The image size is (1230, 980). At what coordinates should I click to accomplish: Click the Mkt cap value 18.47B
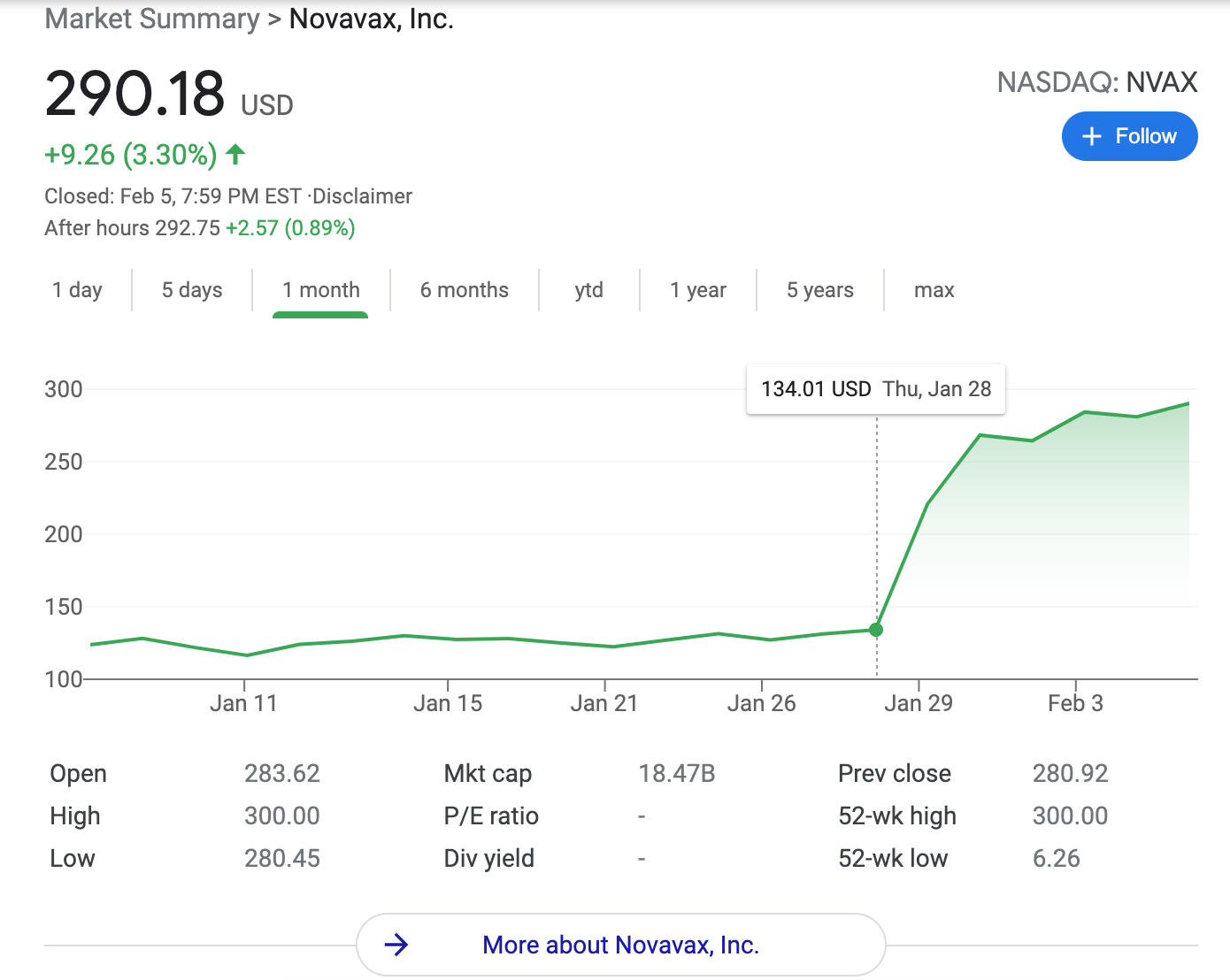tap(677, 773)
